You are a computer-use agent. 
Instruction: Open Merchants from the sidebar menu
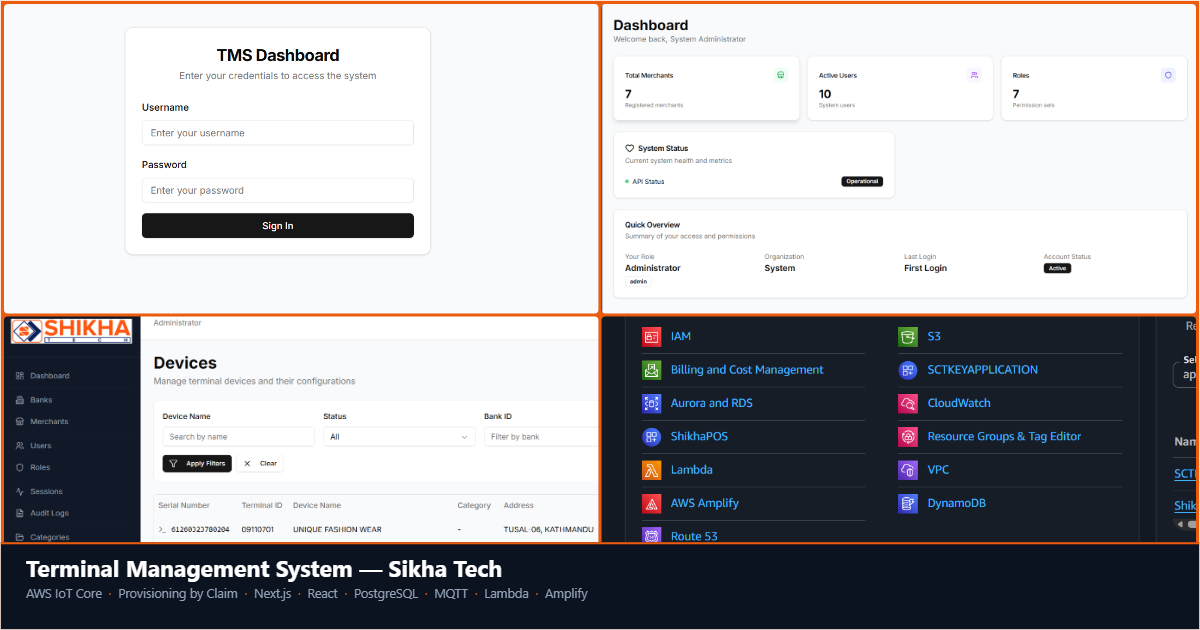[x=49, y=422]
